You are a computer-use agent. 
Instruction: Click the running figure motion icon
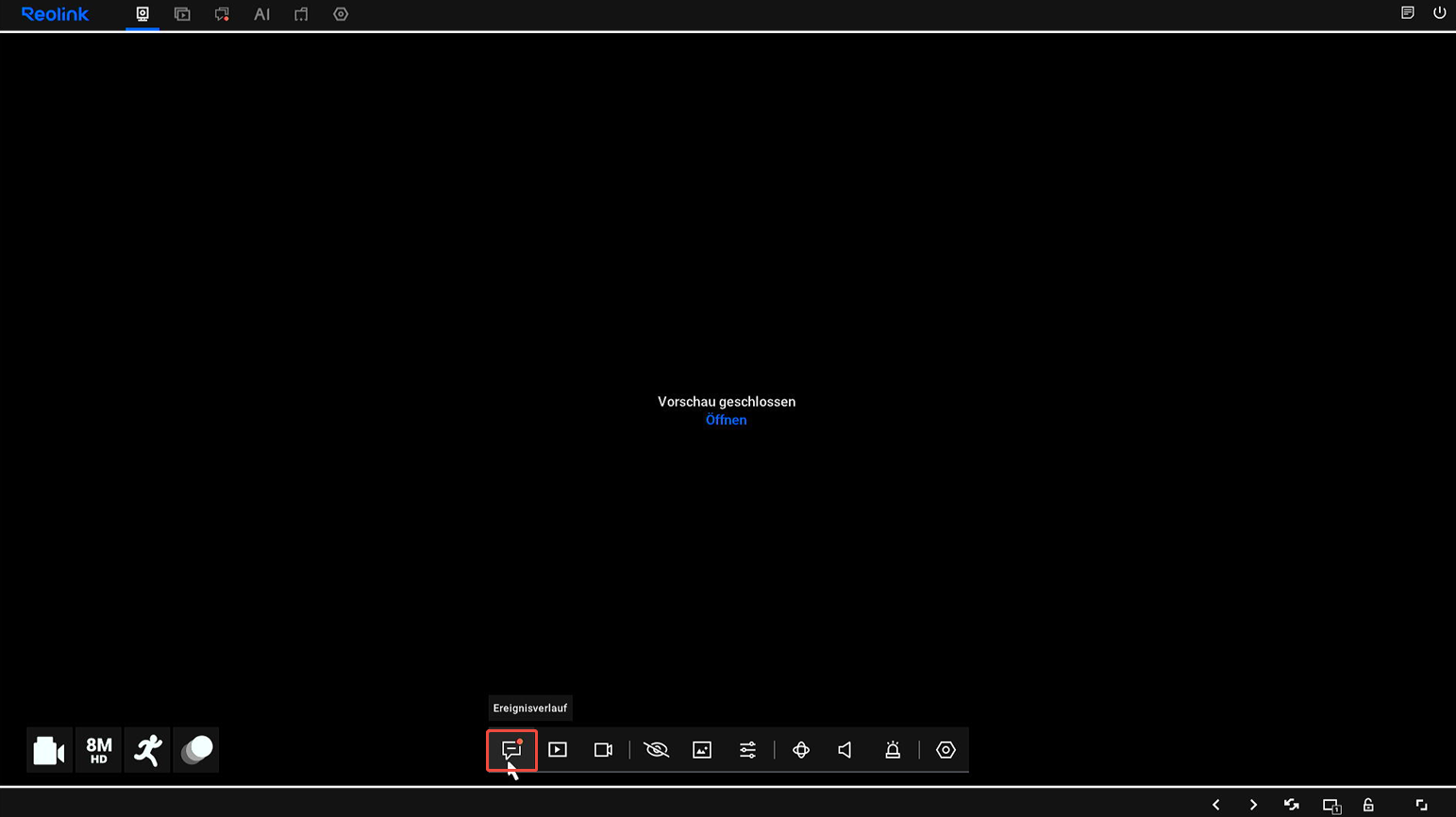point(147,750)
